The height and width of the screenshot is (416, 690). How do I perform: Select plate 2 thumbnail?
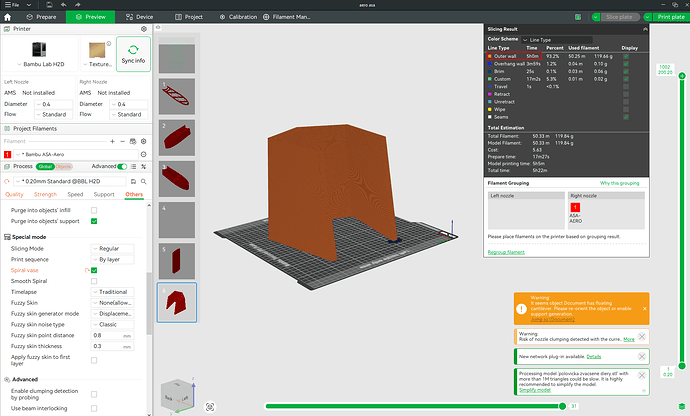(x=177, y=138)
